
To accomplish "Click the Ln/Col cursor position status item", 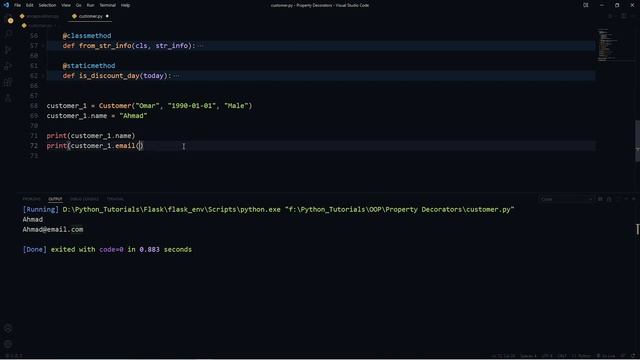I will coord(503,356).
